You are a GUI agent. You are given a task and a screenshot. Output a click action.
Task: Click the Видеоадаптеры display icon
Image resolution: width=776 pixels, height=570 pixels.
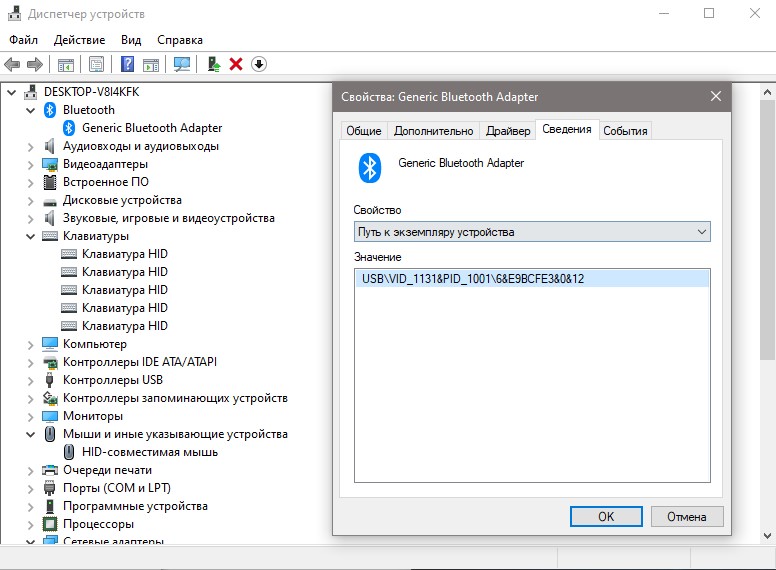(50, 164)
